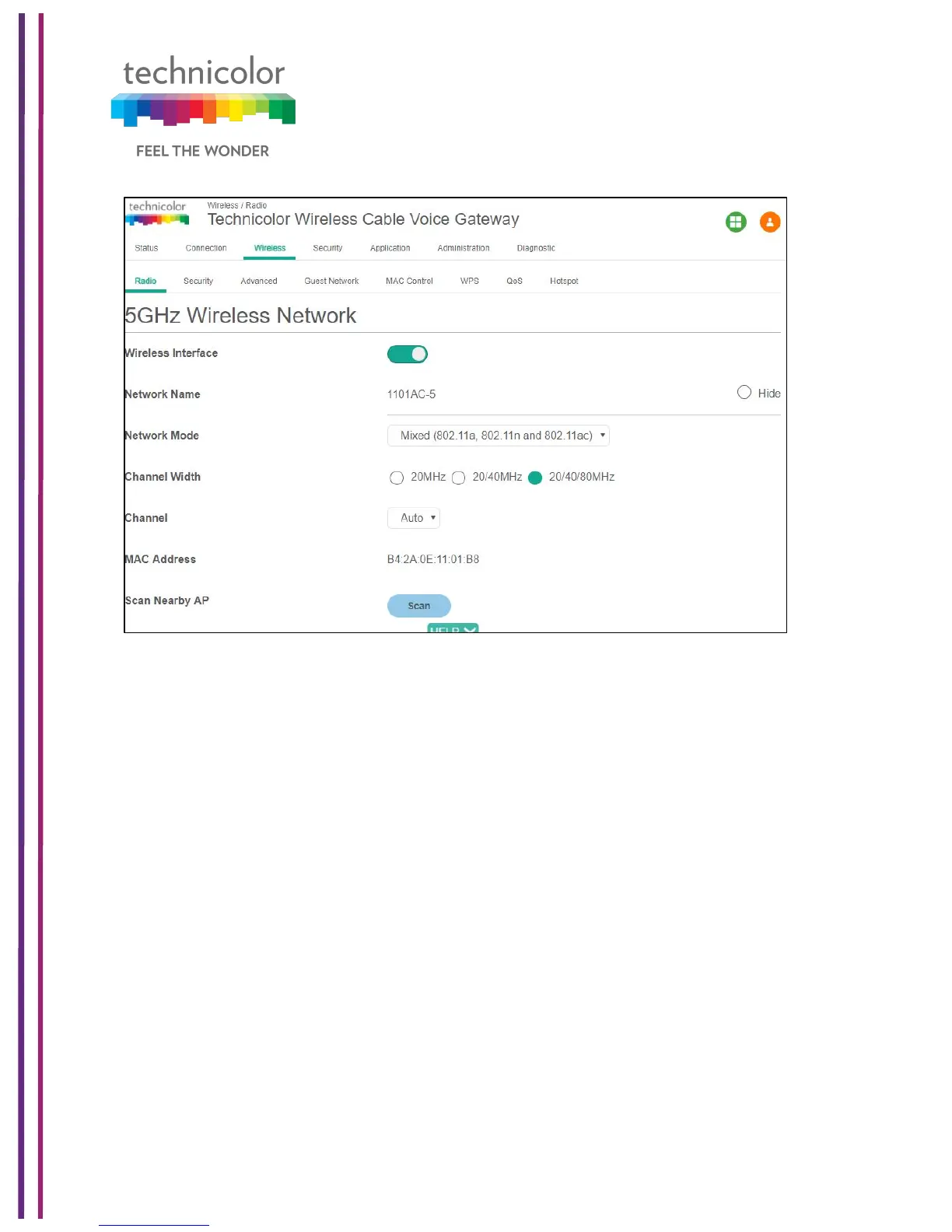
Task: Open the Administration tab
Action: pyautogui.click(x=464, y=248)
